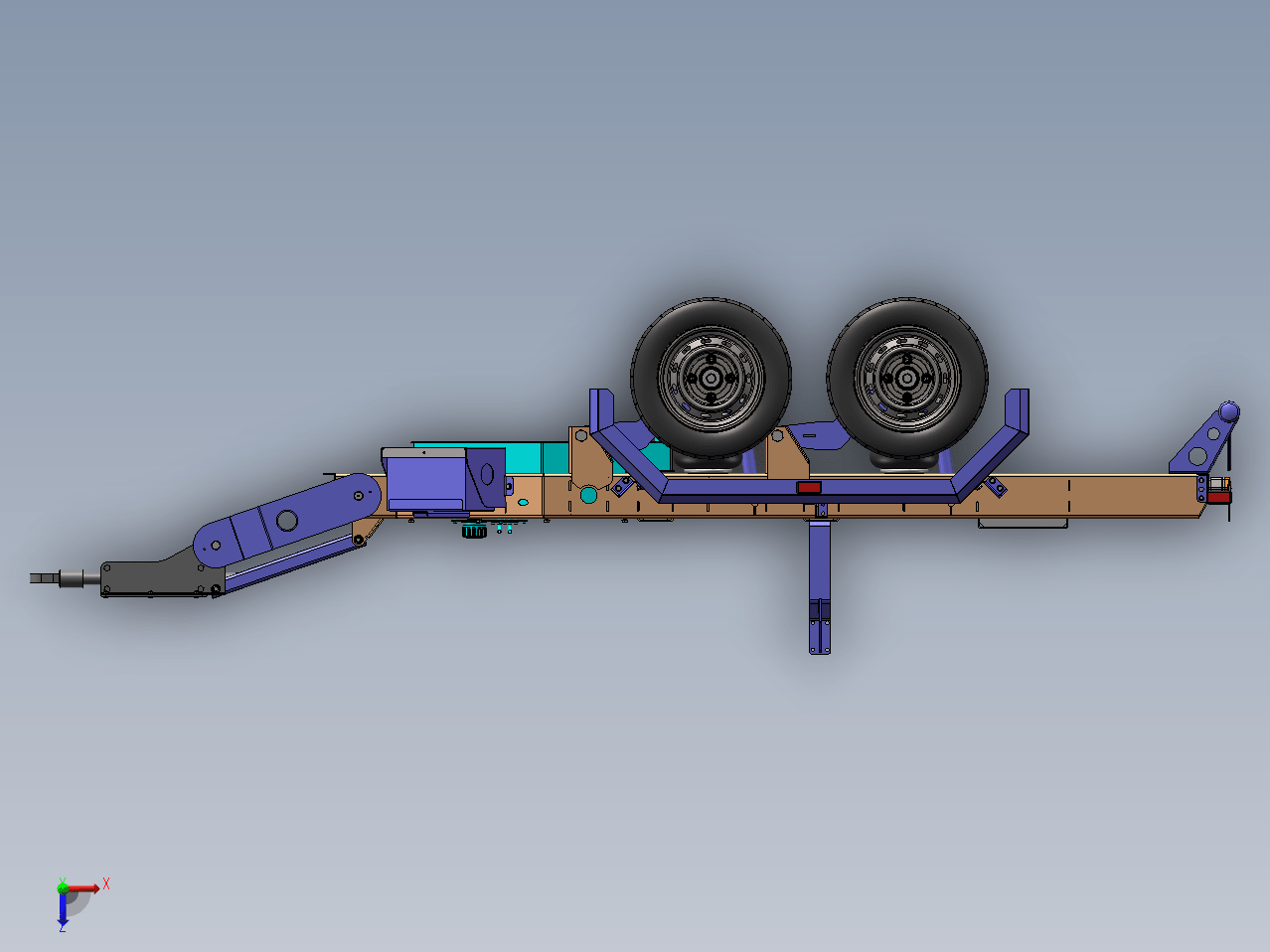The width and height of the screenshot is (1270, 952).
Task: Click the red X axis of the triad
Action: 83,888
